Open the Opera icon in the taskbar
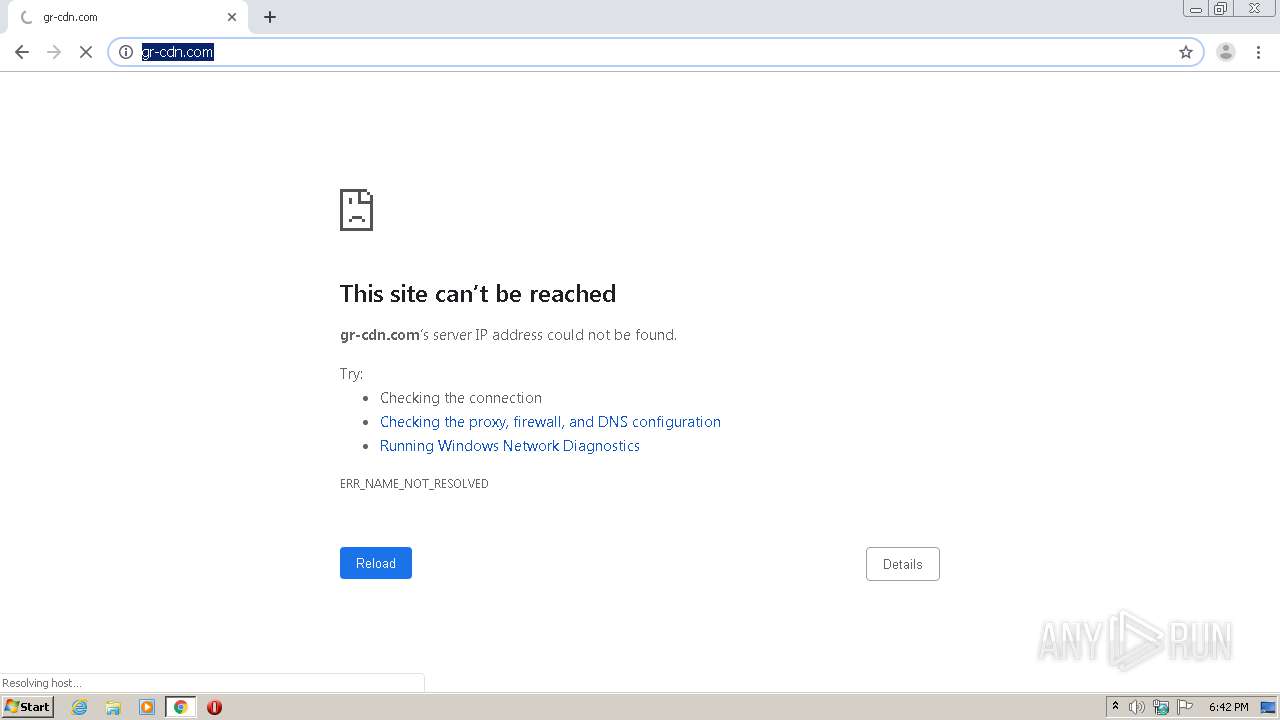Viewport: 1280px width, 720px height. pyautogui.click(x=214, y=707)
